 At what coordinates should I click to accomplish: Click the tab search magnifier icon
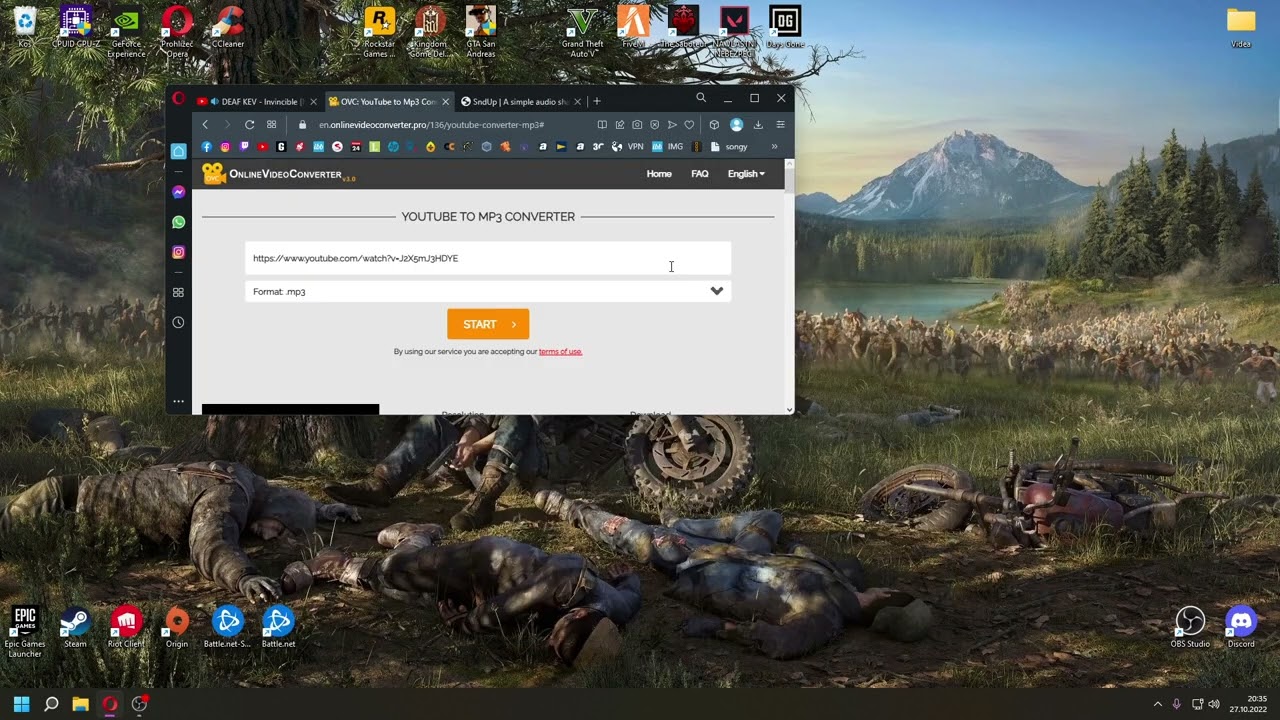[701, 98]
